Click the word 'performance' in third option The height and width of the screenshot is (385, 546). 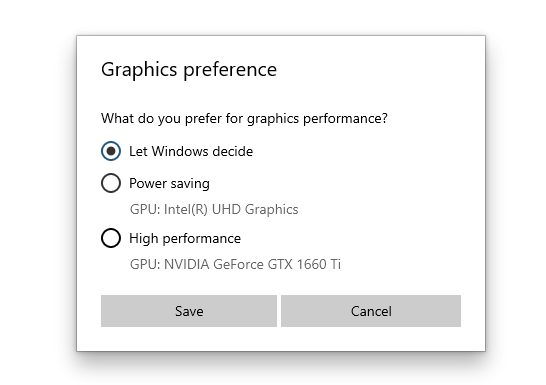[x=202, y=239]
